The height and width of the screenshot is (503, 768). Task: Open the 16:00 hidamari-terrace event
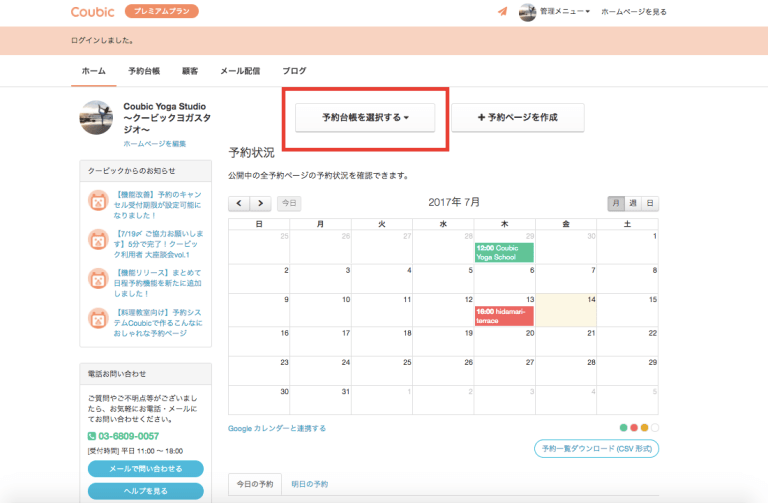click(x=504, y=316)
